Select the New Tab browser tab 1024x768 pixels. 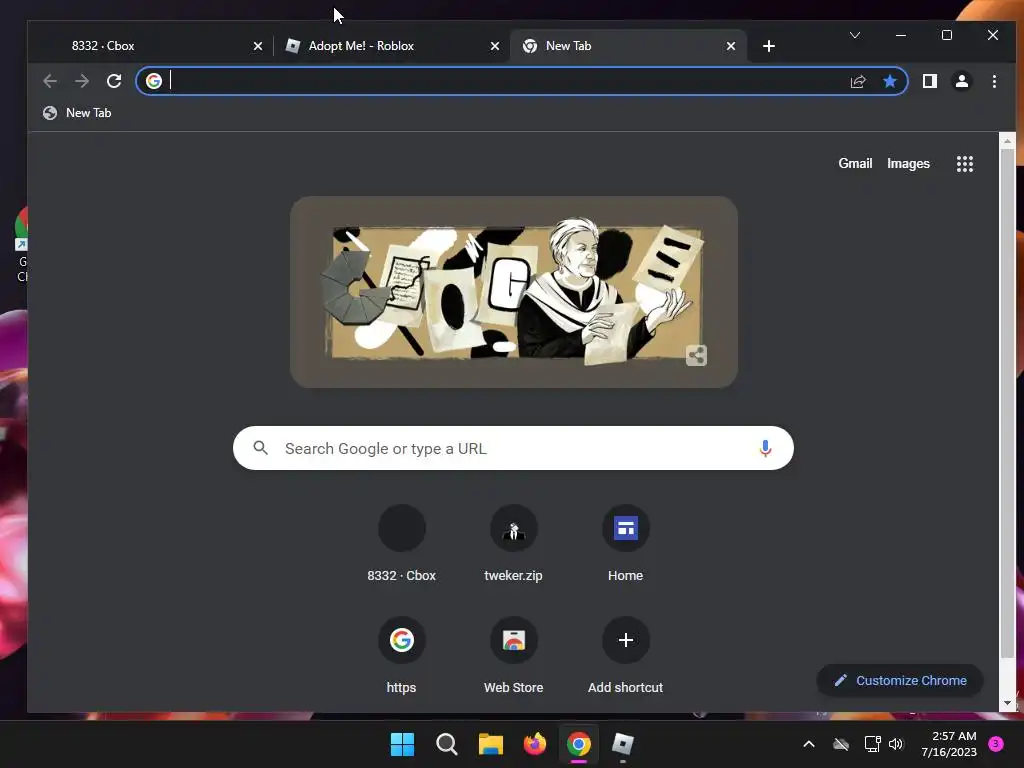tap(627, 46)
